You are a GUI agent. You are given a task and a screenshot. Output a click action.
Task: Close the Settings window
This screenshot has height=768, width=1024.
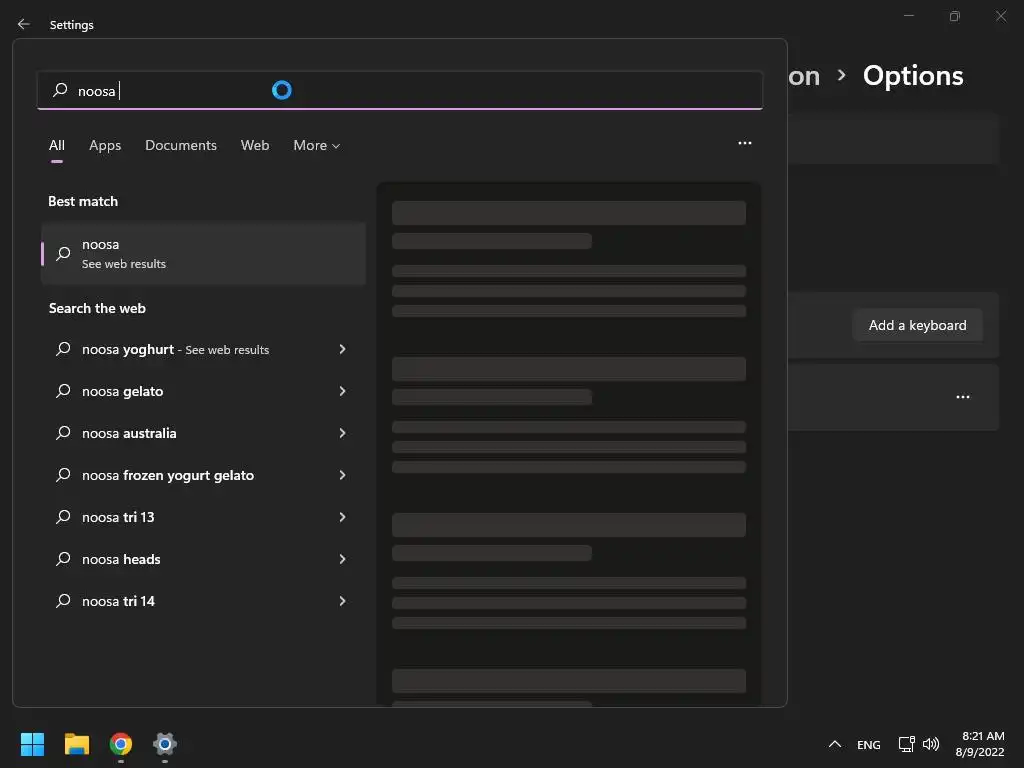[x=1000, y=16]
